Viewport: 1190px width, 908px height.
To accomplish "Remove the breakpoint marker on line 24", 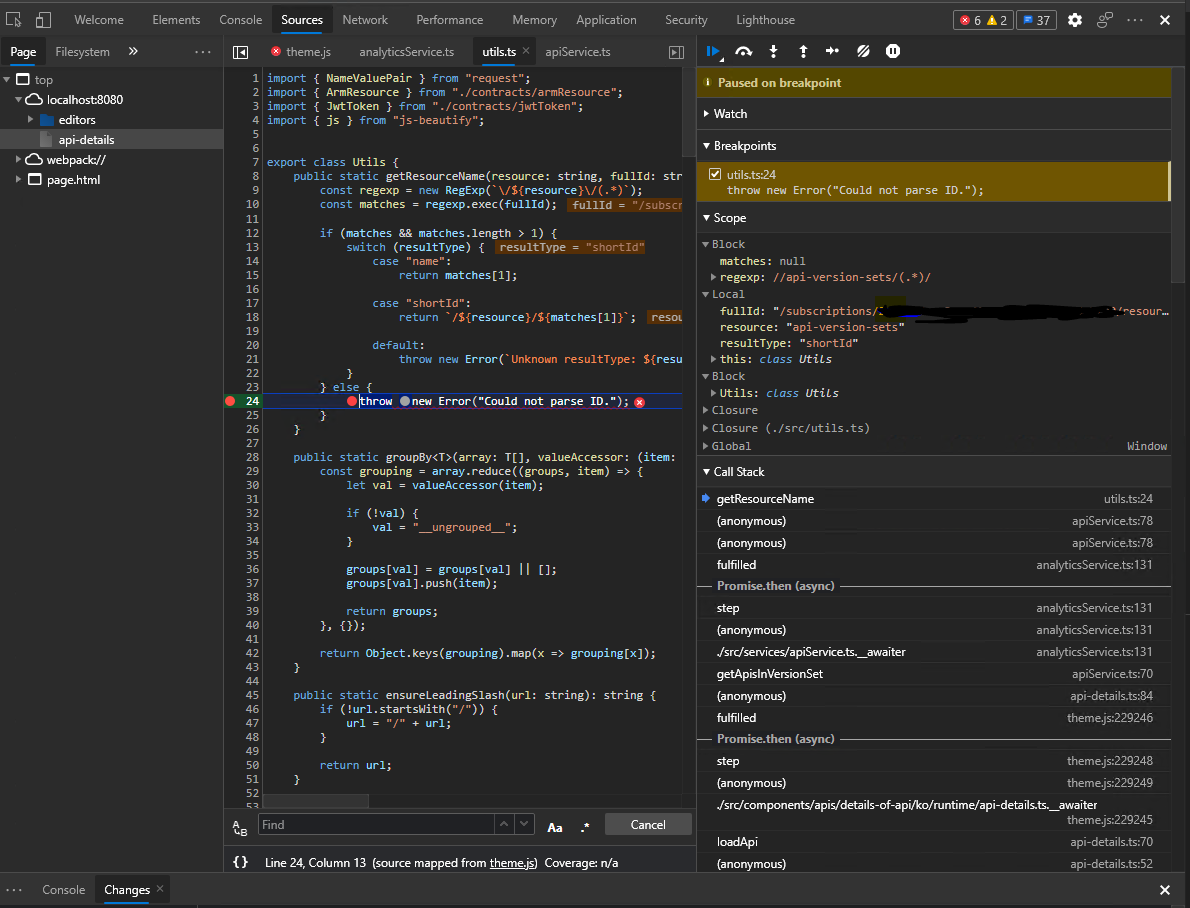I will (230, 401).
